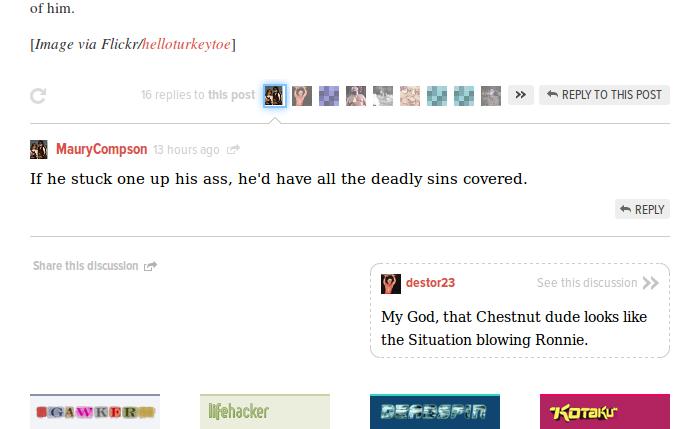Select the first highlighted commenter avatar
Screen dimensions: 690x429
coord(275,96)
